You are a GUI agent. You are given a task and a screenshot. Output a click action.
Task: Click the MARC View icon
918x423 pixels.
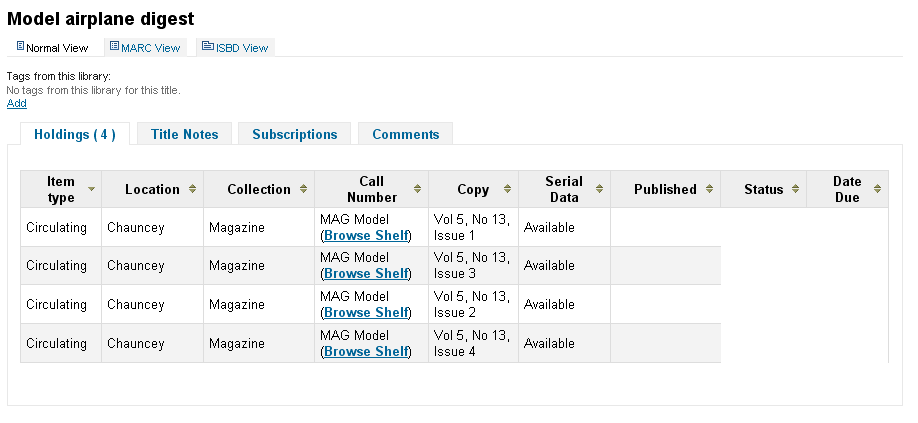114,46
